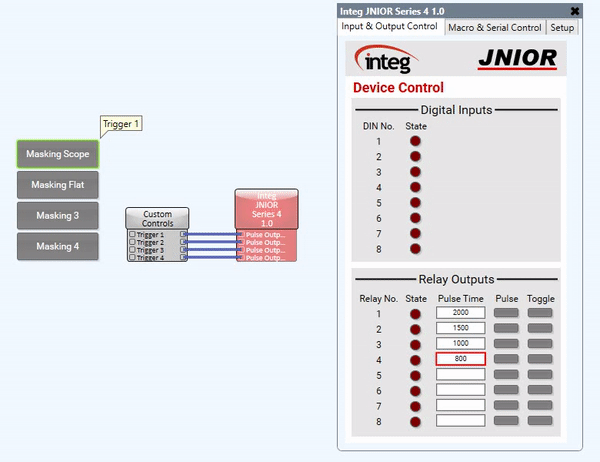Pulse relay 2
Screen dimensions: 600x462
(x=506, y=328)
